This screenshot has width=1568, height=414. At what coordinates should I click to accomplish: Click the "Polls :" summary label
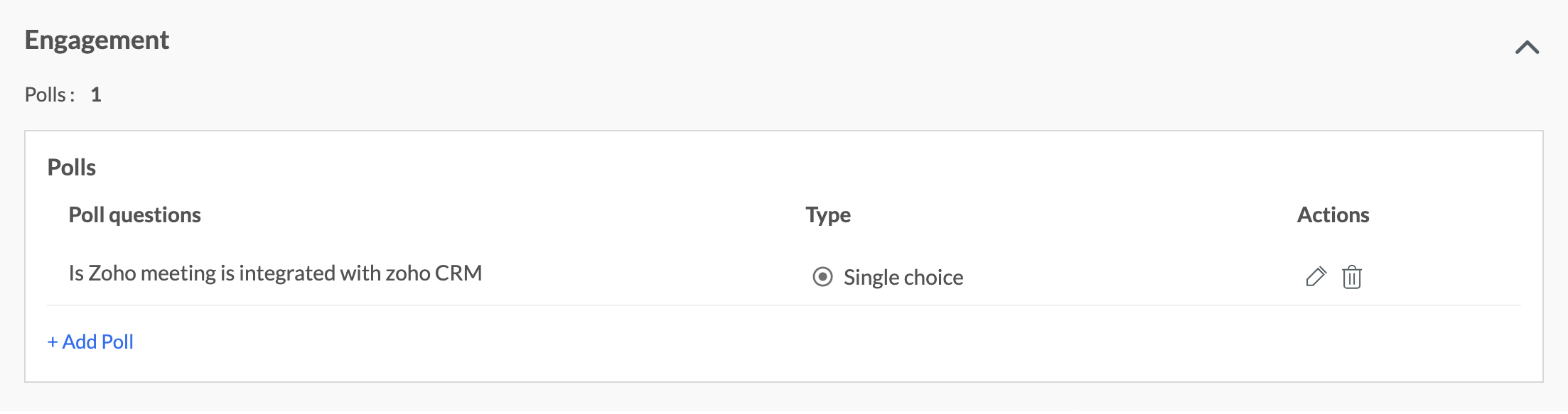point(49,95)
